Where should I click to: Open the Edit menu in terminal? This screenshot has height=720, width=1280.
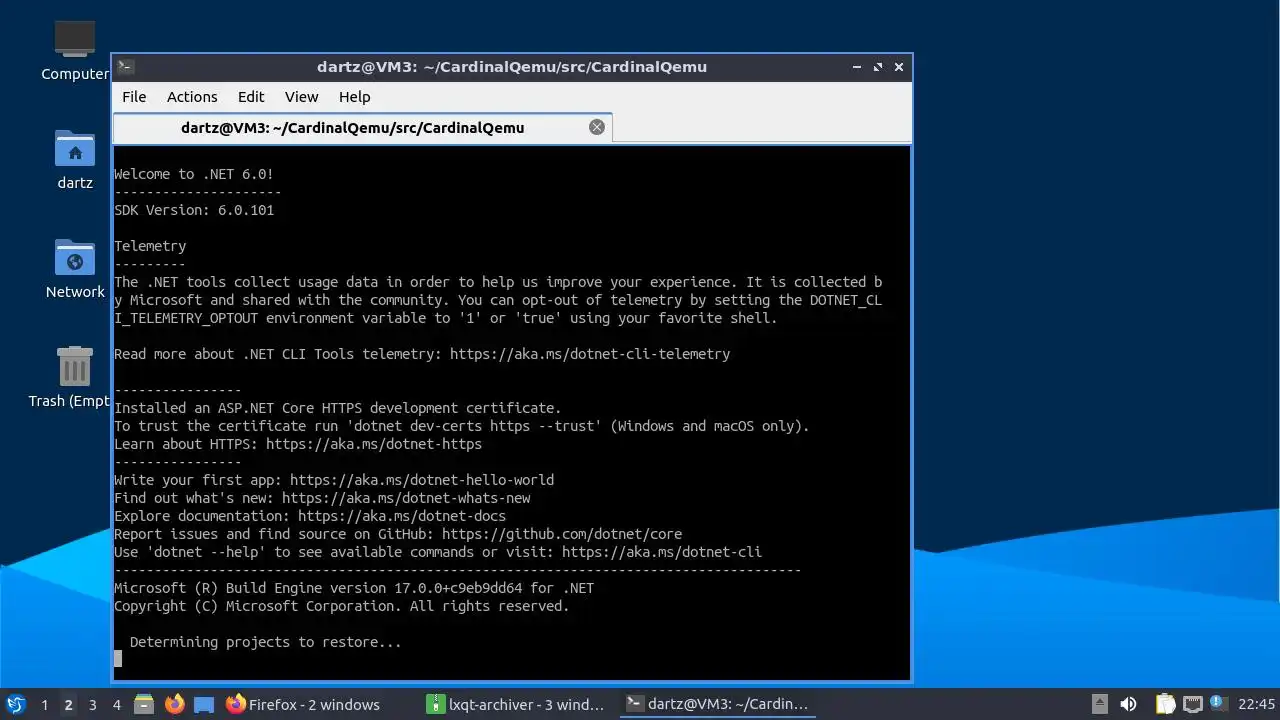251,97
